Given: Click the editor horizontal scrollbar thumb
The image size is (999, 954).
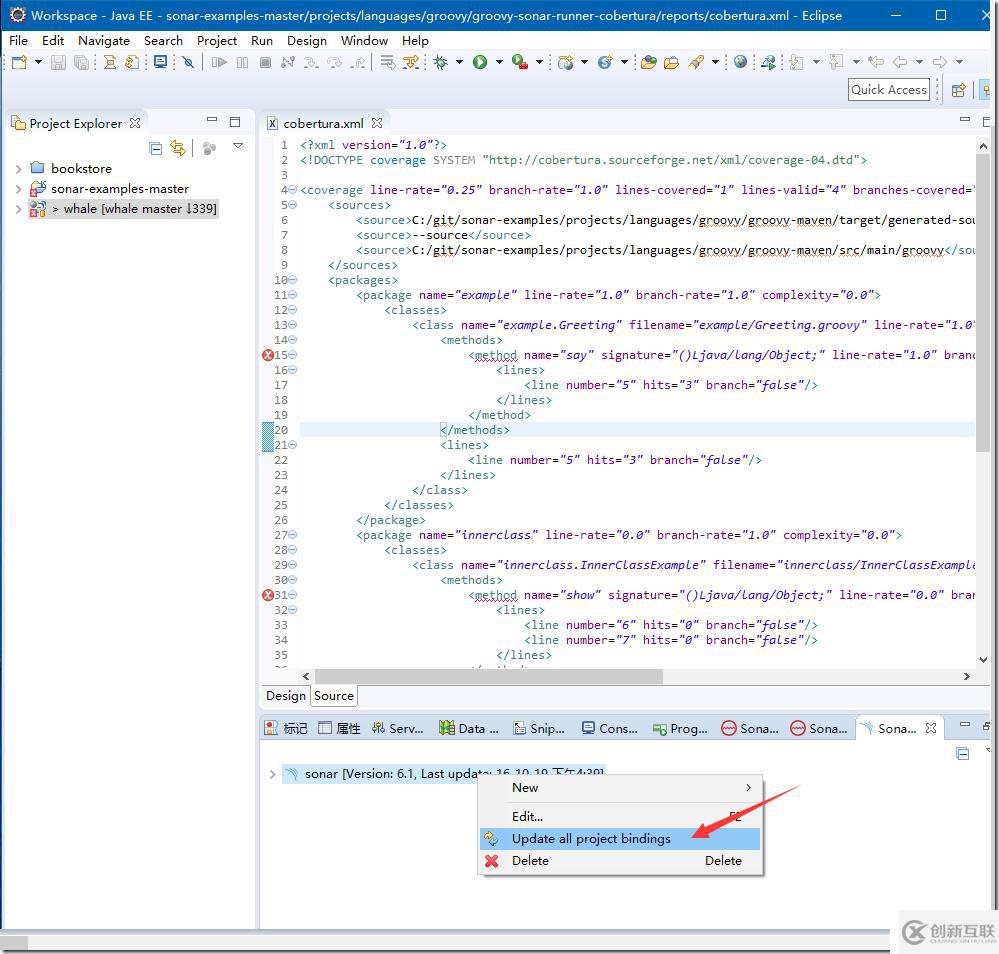Looking at the screenshot, I should pos(489,676).
